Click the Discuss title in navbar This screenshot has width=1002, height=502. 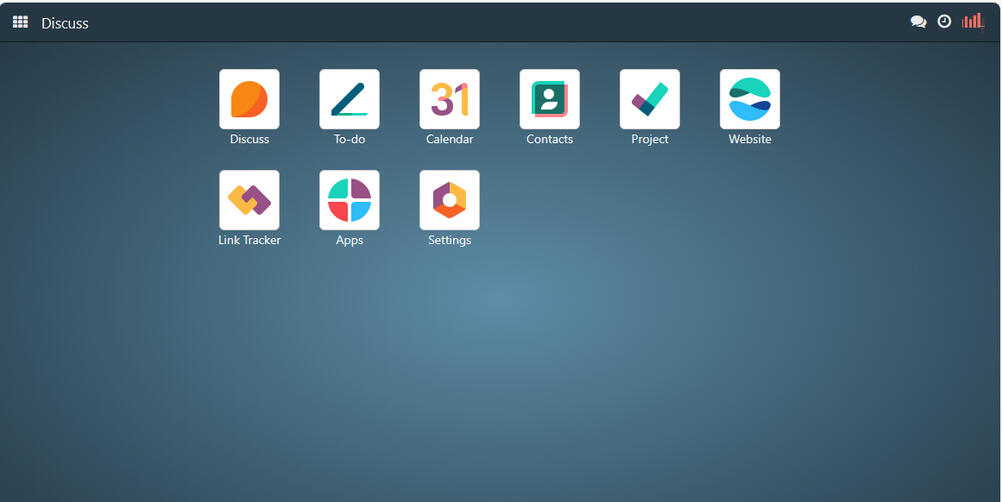point(65,23)
